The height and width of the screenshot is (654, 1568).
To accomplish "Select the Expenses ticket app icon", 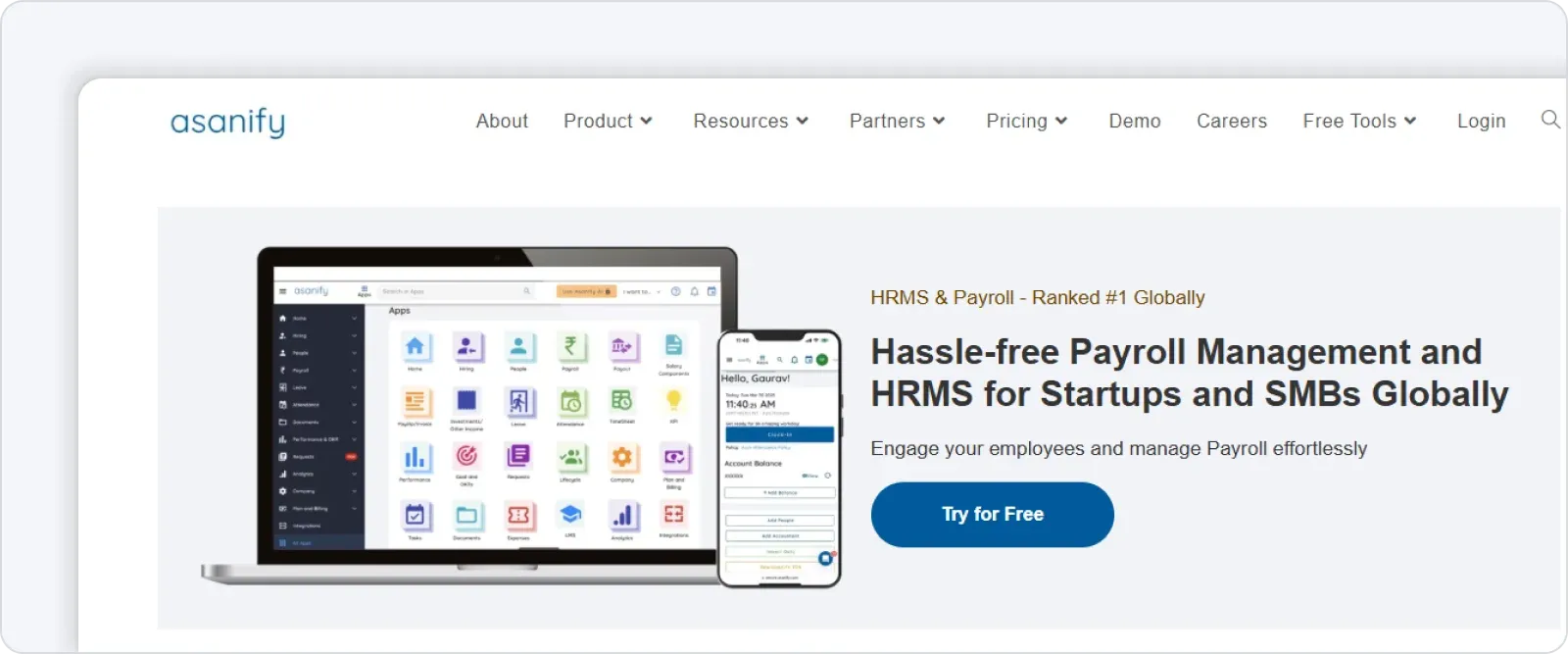I will tap(518, 515).
